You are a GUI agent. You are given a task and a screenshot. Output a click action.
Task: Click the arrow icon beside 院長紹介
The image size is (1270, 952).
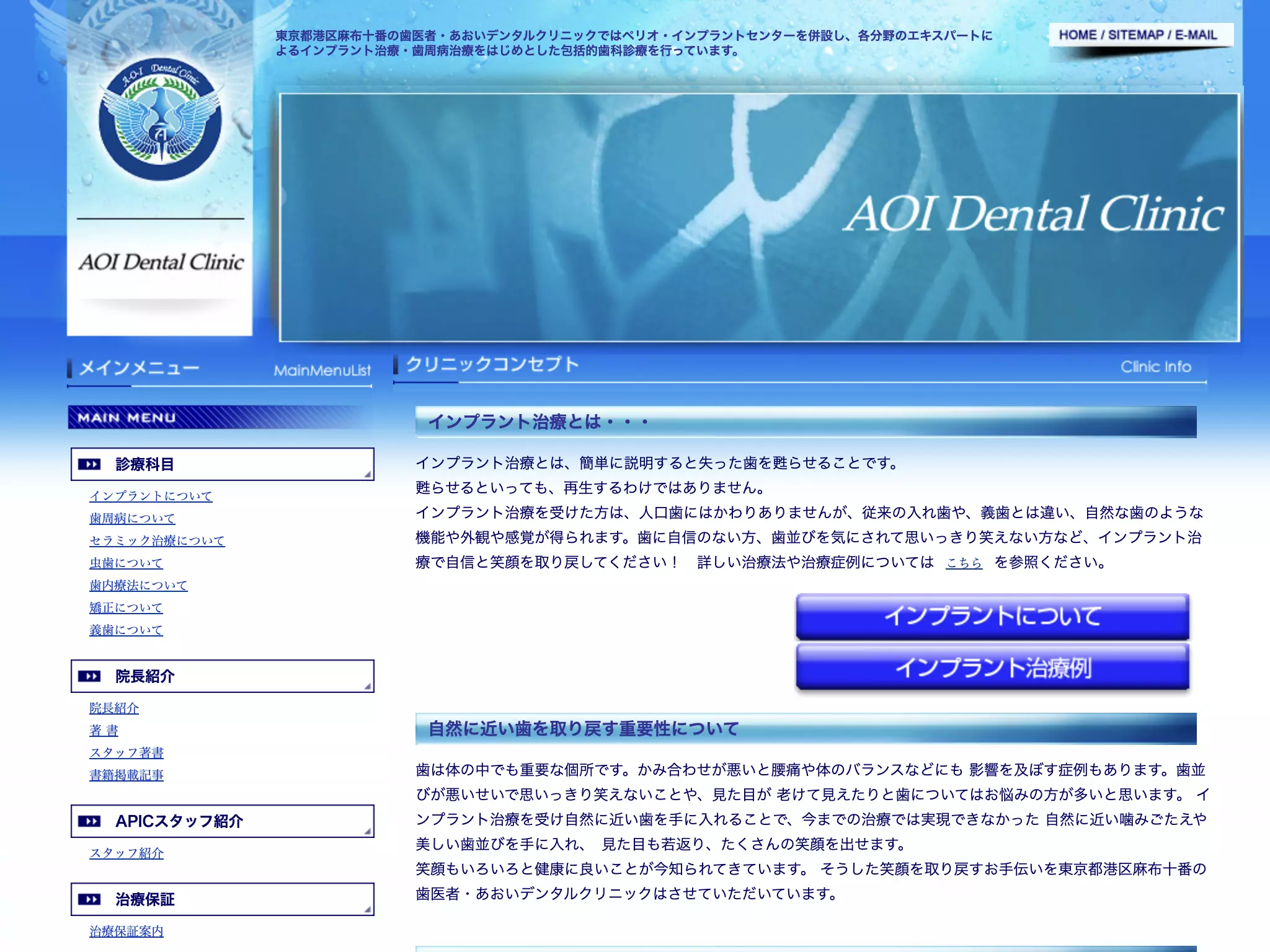[89, 676]
